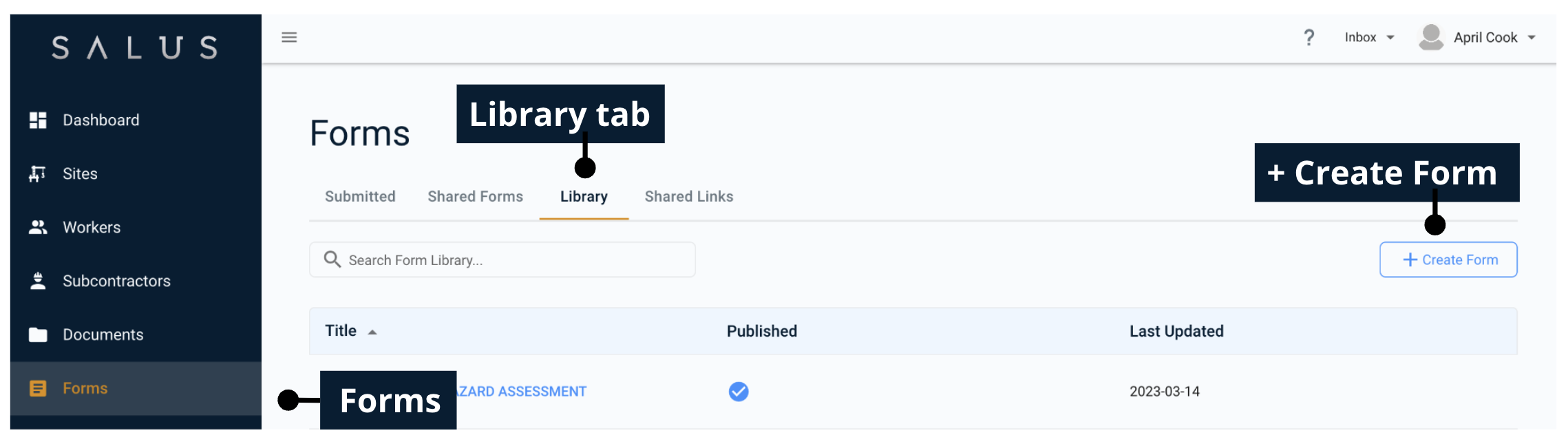Click the magnifier icon in search box
1568x446 pixels.
[332, 259]
